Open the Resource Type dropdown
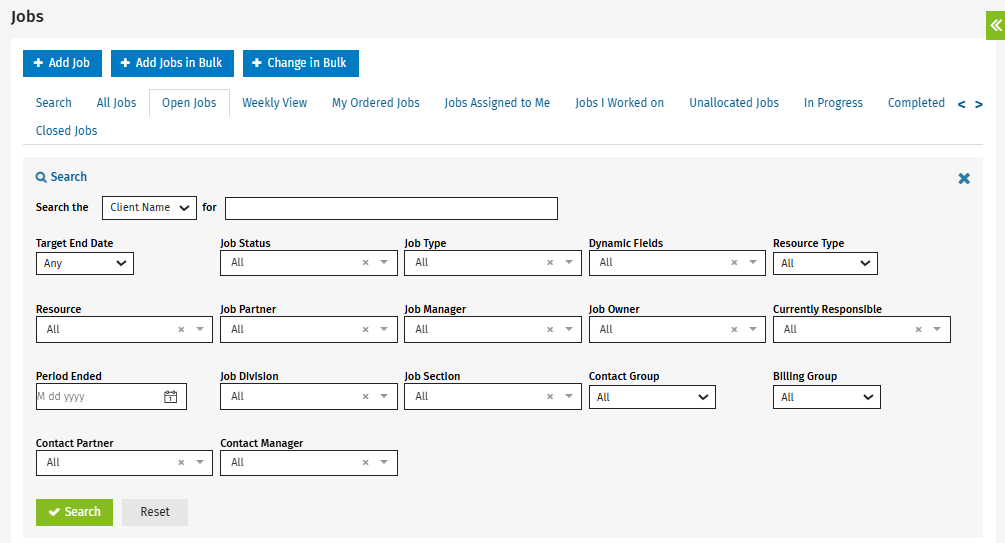This screenshot has width=1005, height=543. click(825, 263)
